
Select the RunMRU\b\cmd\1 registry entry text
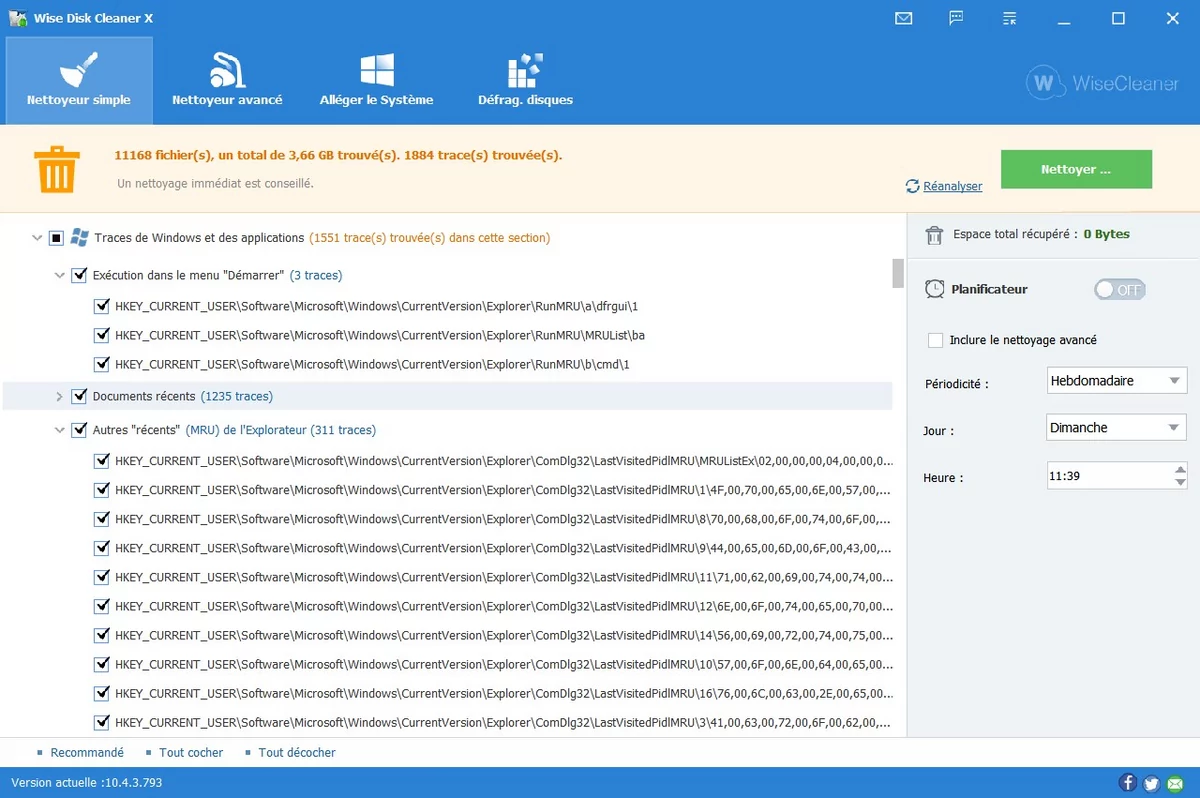coord(372,364)
